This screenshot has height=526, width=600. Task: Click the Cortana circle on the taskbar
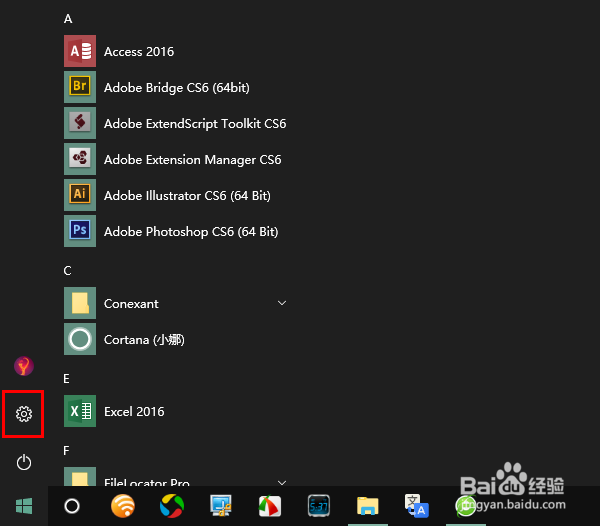pos(72,506)
